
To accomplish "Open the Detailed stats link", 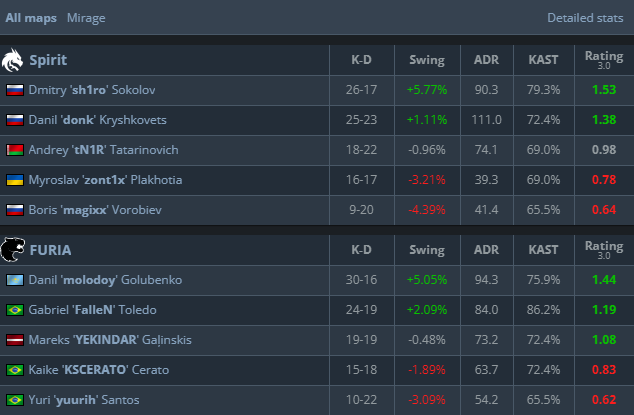I will click(x=585, y=18).
